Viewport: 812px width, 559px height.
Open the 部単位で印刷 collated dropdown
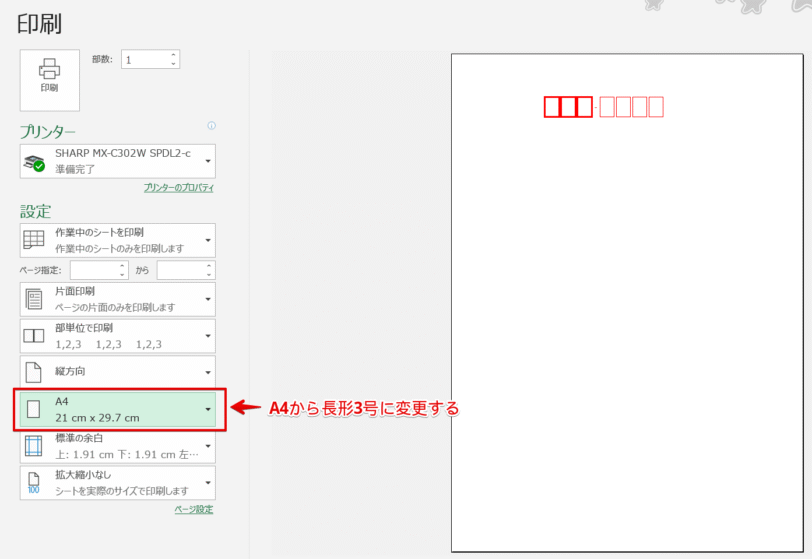tap(118, 336)
